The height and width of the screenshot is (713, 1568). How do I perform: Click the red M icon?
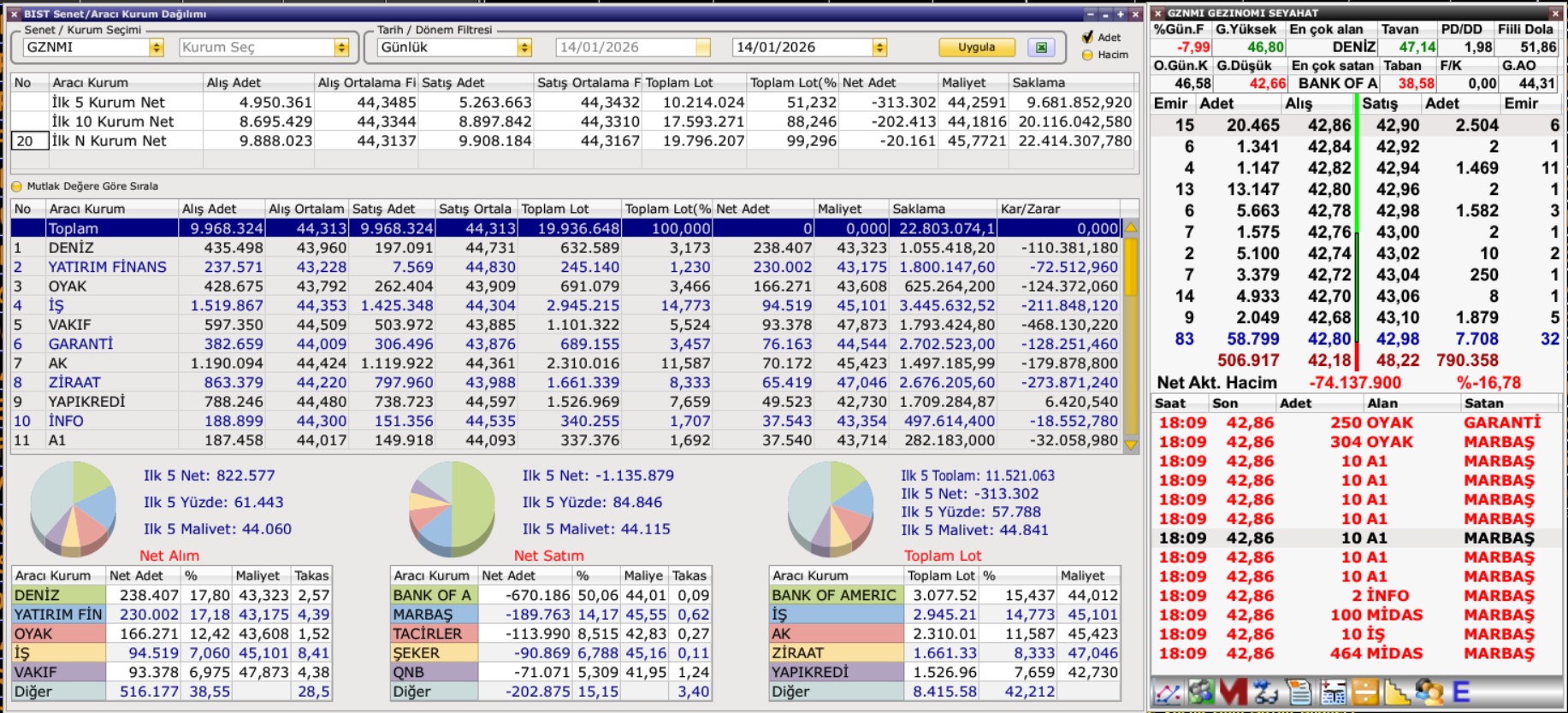coord(1233,692)
